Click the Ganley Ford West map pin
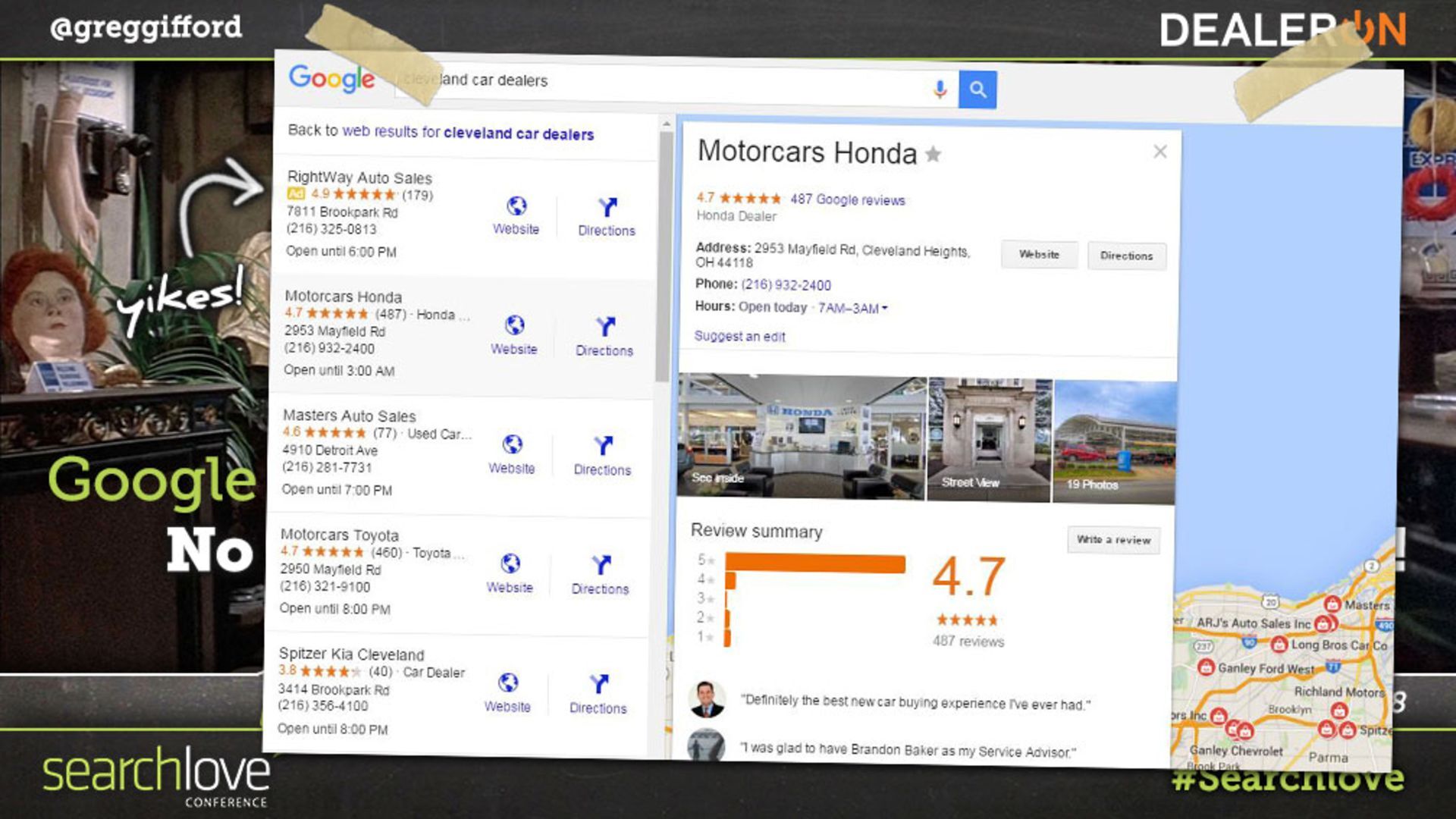1456x819 pixels. pyautogui.click(x=1206, y=667)
